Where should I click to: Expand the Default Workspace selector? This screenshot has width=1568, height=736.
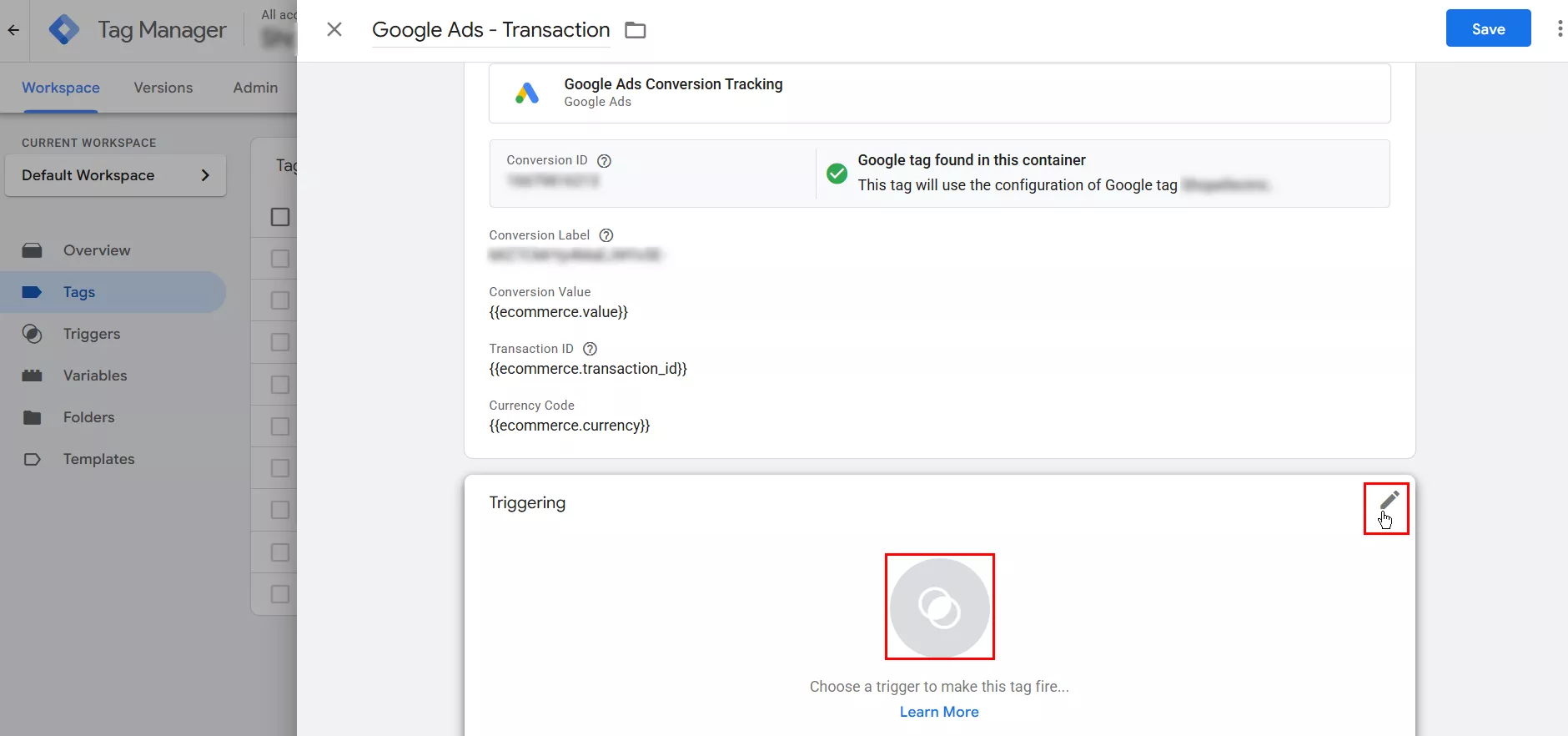click(115, 175)
